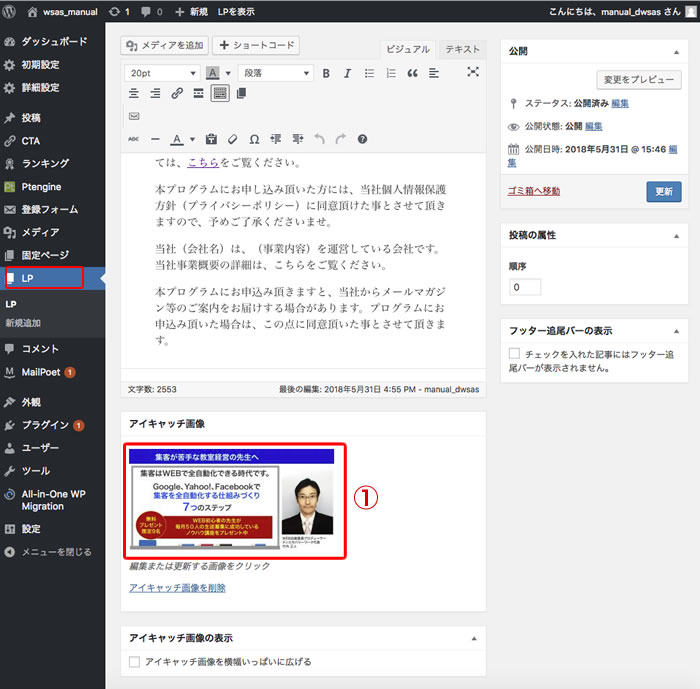Open 固定ページ in the sidebar menu
The image size is (700, 689).
(x=45, y=255)
